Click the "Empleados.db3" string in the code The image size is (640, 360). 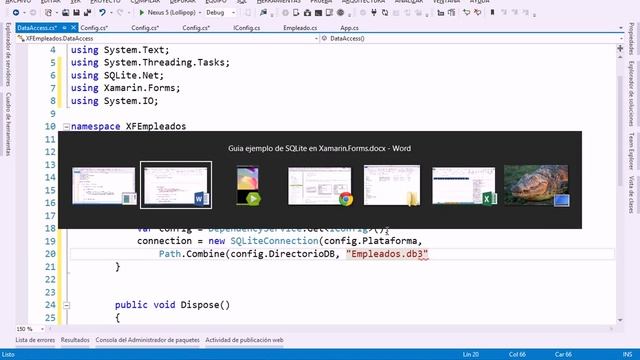click(x=387, y=254)
